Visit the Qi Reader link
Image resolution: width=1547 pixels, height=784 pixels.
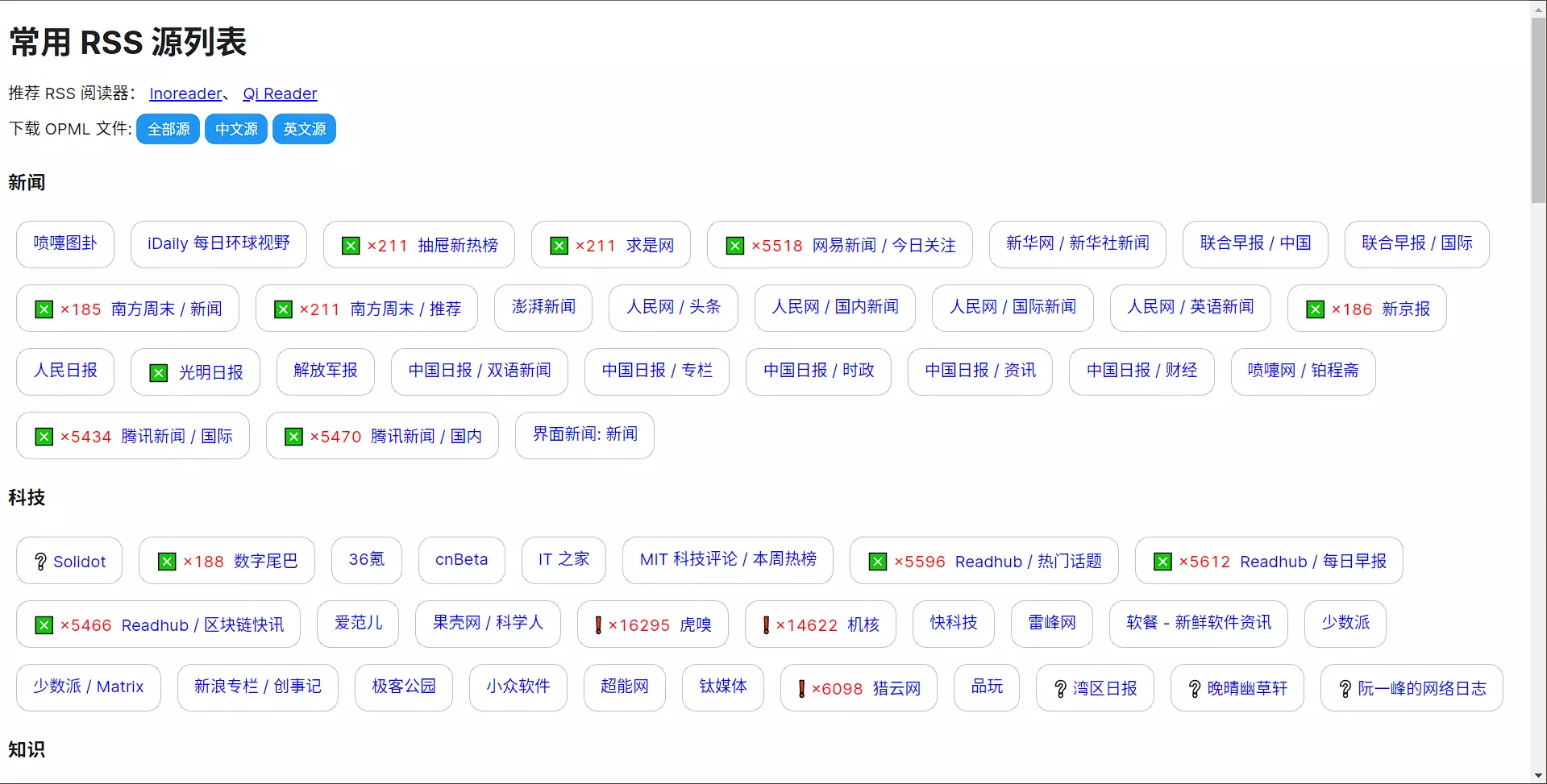(280, 93)
